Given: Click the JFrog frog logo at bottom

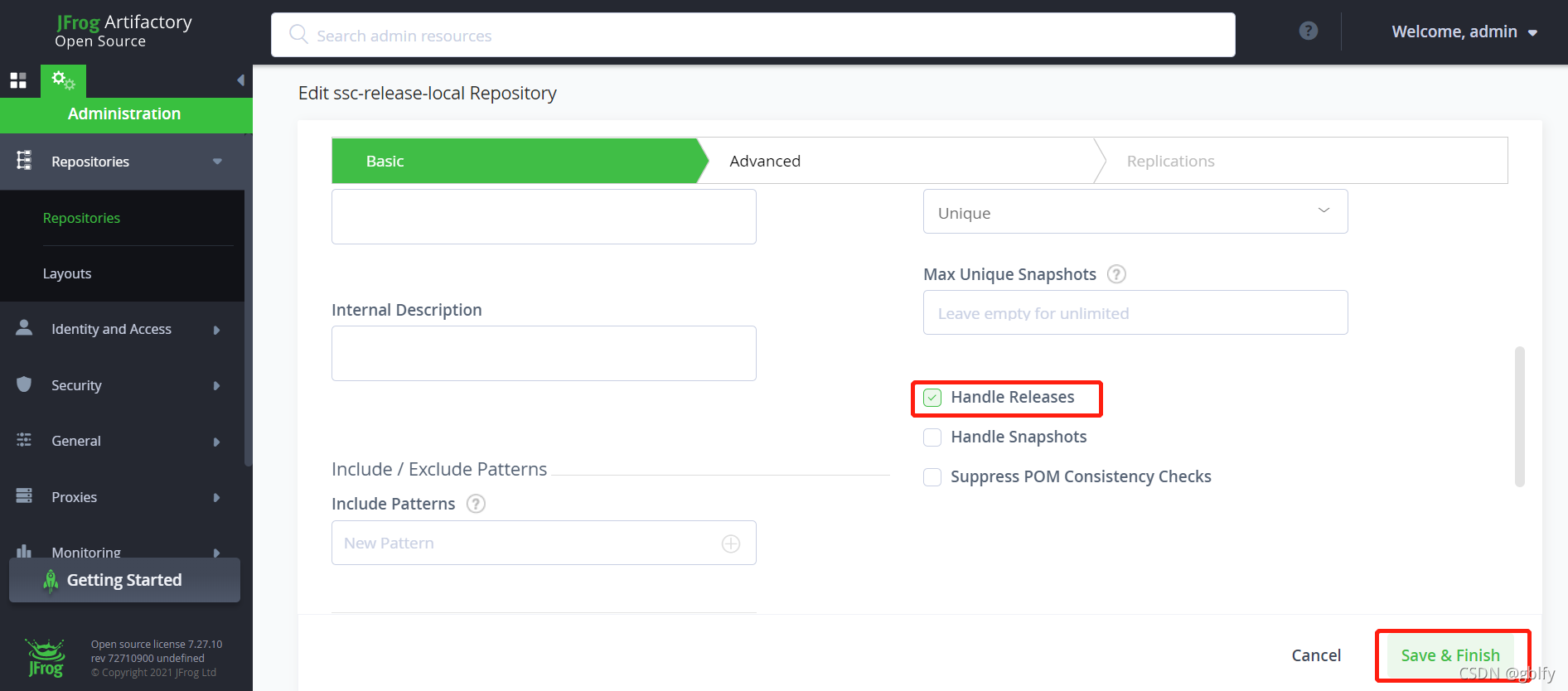Looking at the screenshot, I should click(46, 658).
